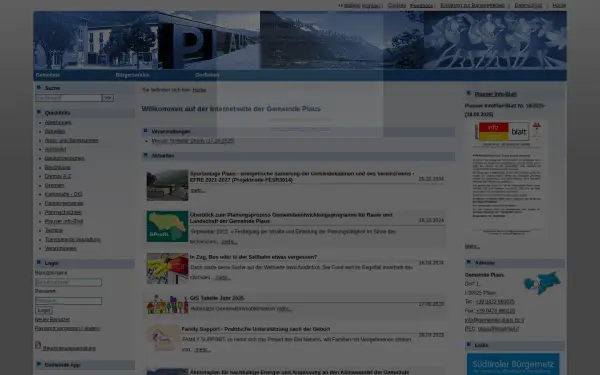
Task: Open Pfarrnachrichten quicklink
Action: tap(63, 212)
